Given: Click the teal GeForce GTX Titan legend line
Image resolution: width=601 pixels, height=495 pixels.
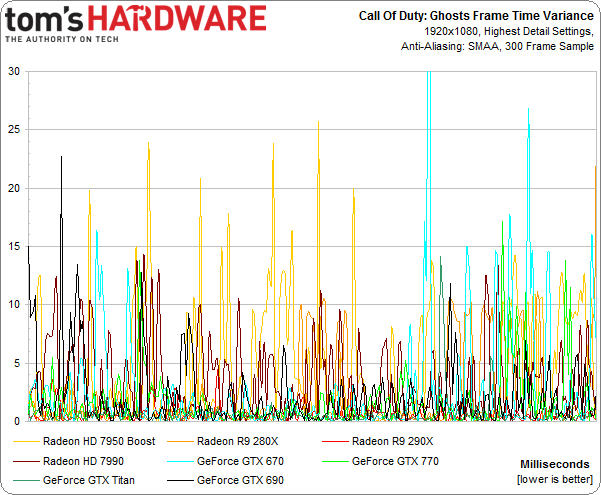Looking at the screenshot, I should [x=26, y=481].
